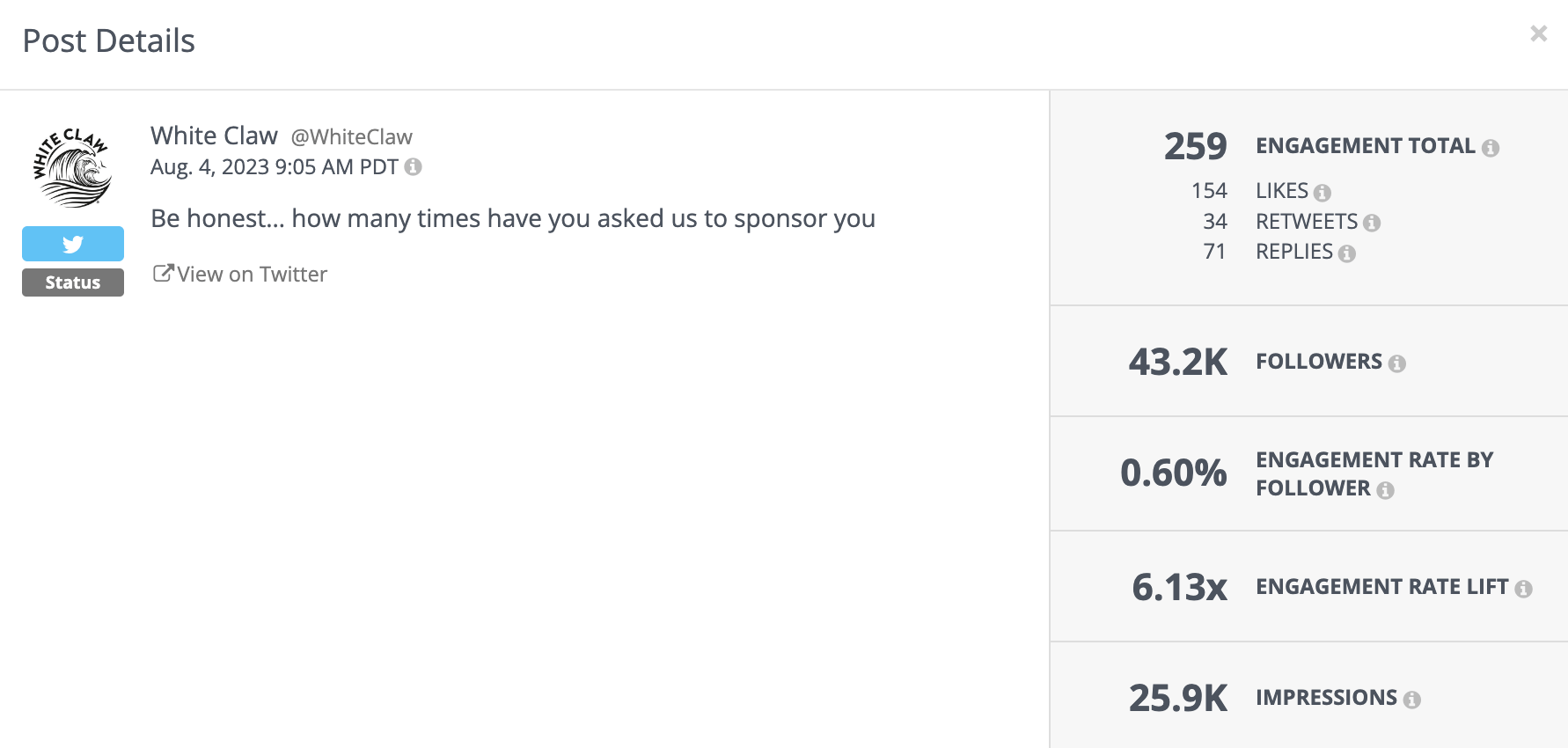Click the Impressions info icon
This screenshot has width=1568, height=748.
(1414, 699)
